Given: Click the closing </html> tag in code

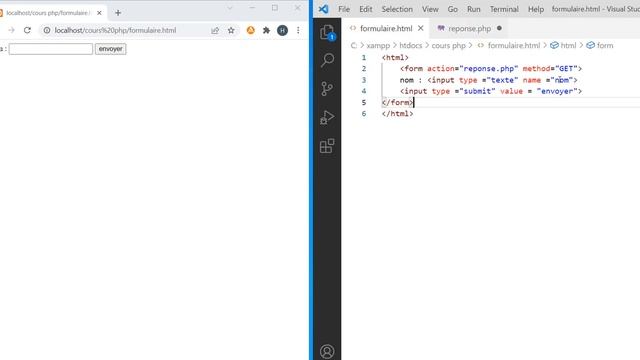Looking at the screenshot, I should (398, 113).
